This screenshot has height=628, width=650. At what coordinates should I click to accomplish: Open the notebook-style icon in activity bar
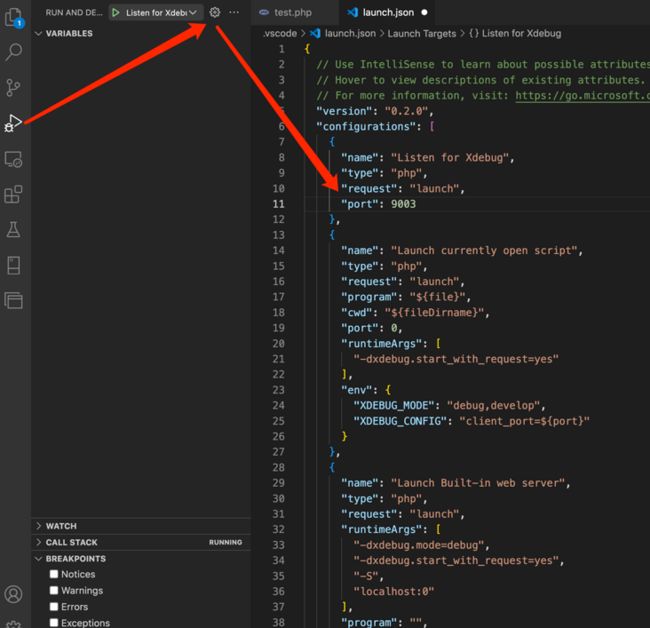pos(13,265)
